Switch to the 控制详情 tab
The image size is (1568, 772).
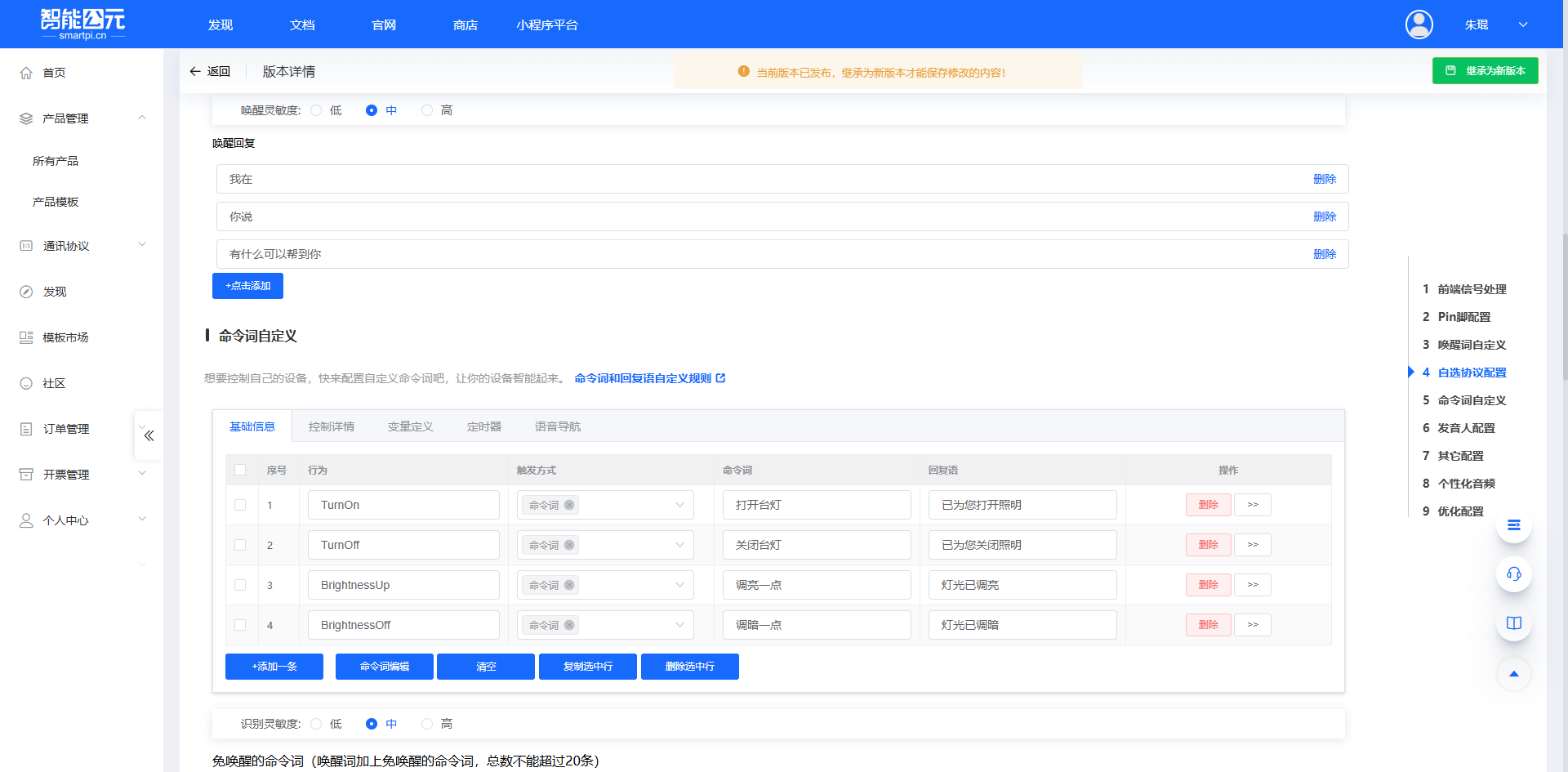(331, 426)
